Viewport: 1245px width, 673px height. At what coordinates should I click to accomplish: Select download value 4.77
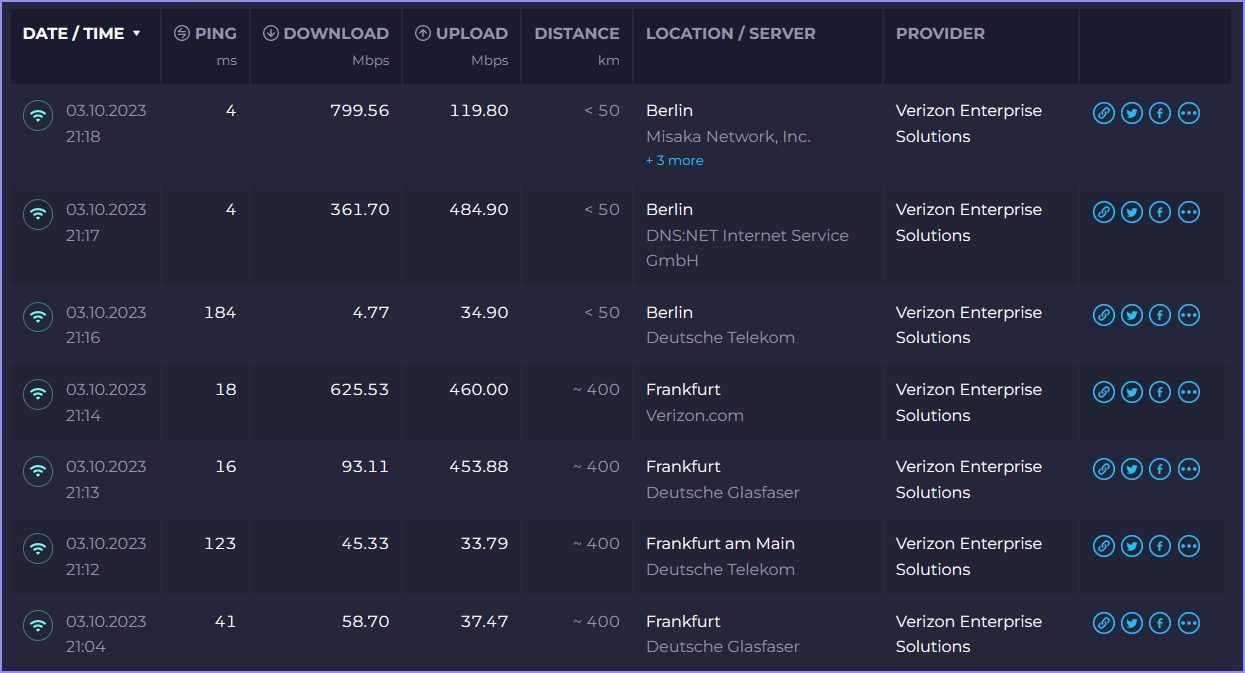[x=370, y=312]
